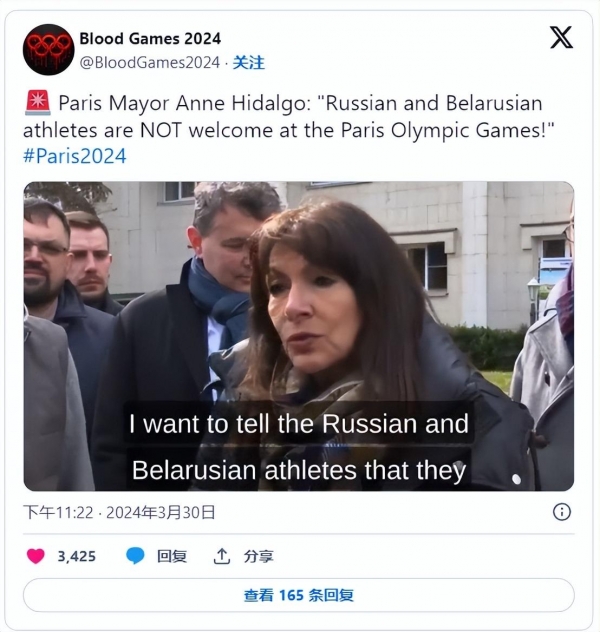Click the blue reply bubble icon
600x632 pixels.
[x=135, y=556]
